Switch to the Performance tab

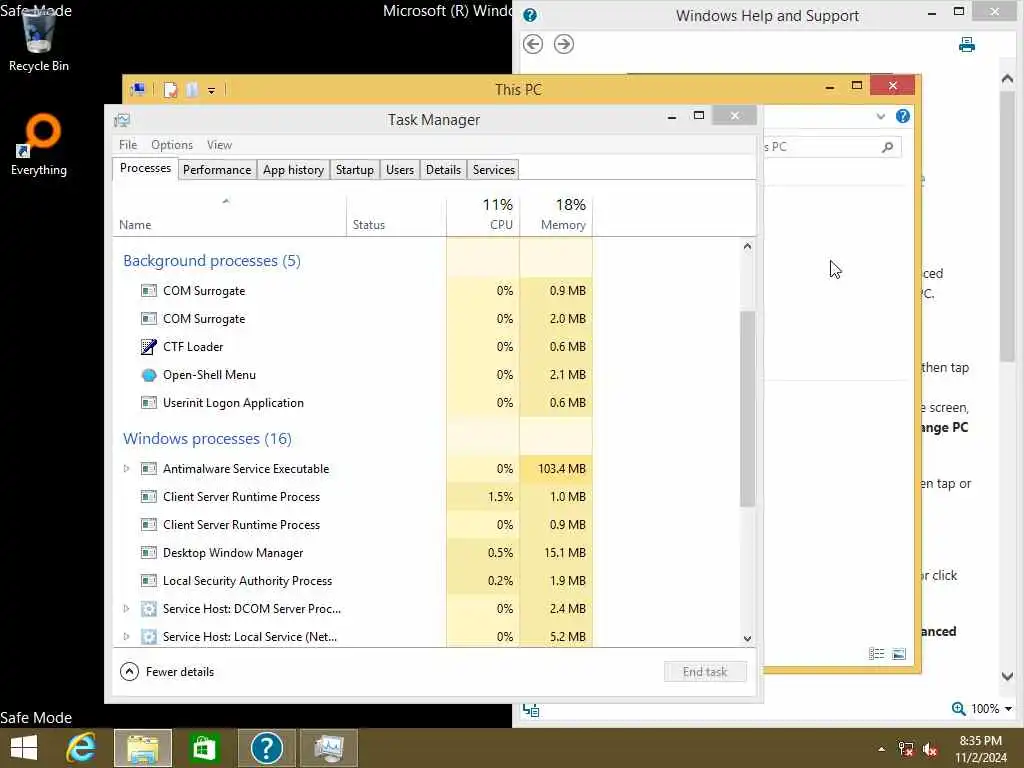217,170
